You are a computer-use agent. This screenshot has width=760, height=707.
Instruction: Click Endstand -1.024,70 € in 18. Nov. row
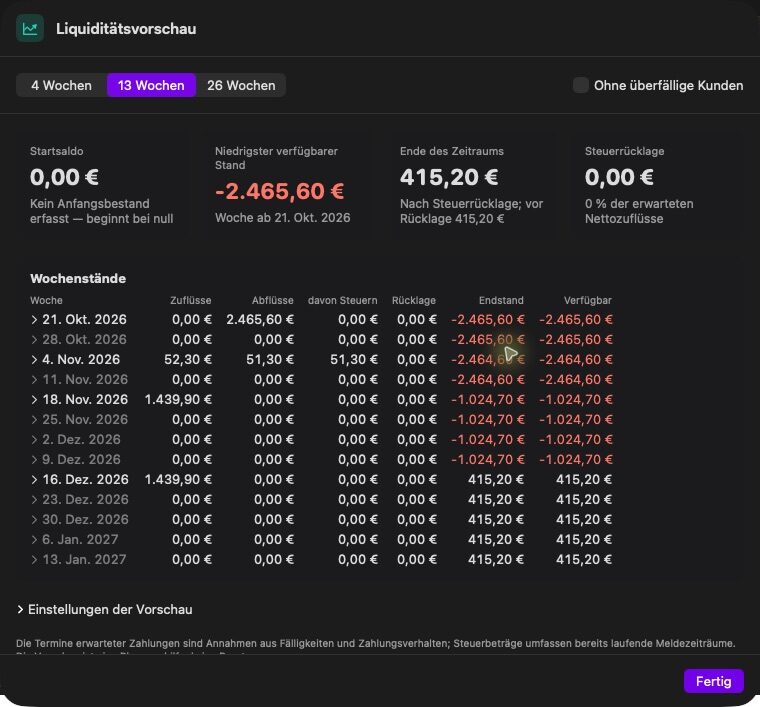click(488, 400)
